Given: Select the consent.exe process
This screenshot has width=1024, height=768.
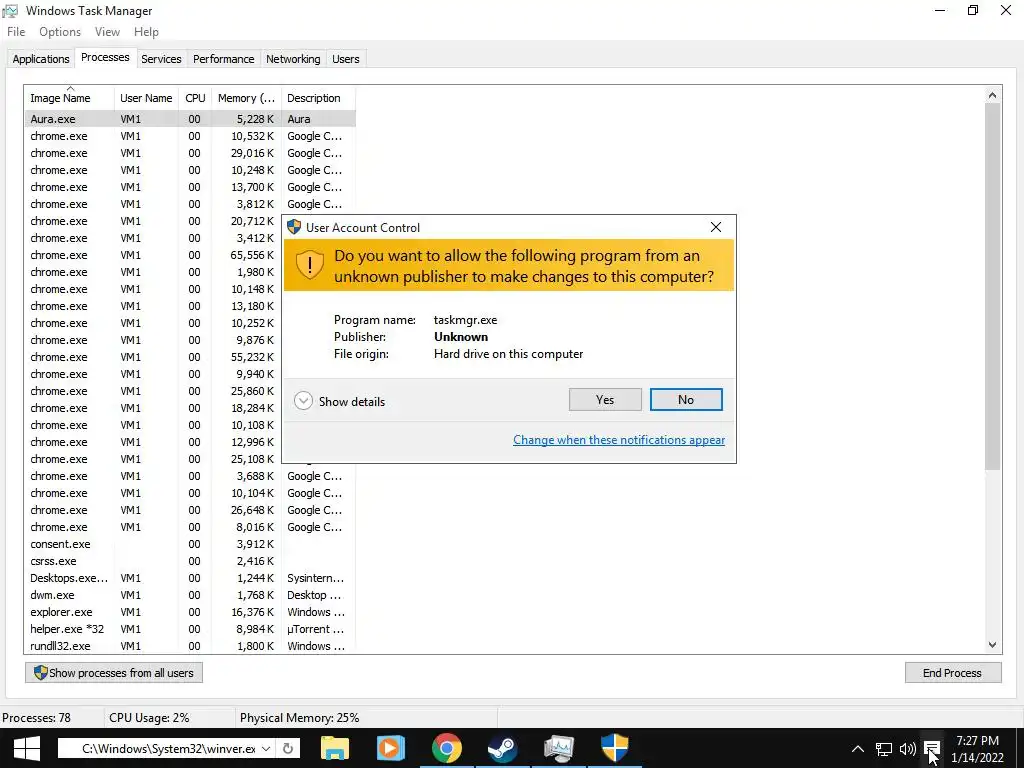Looking at the screenshot, I should pos(190,544).
